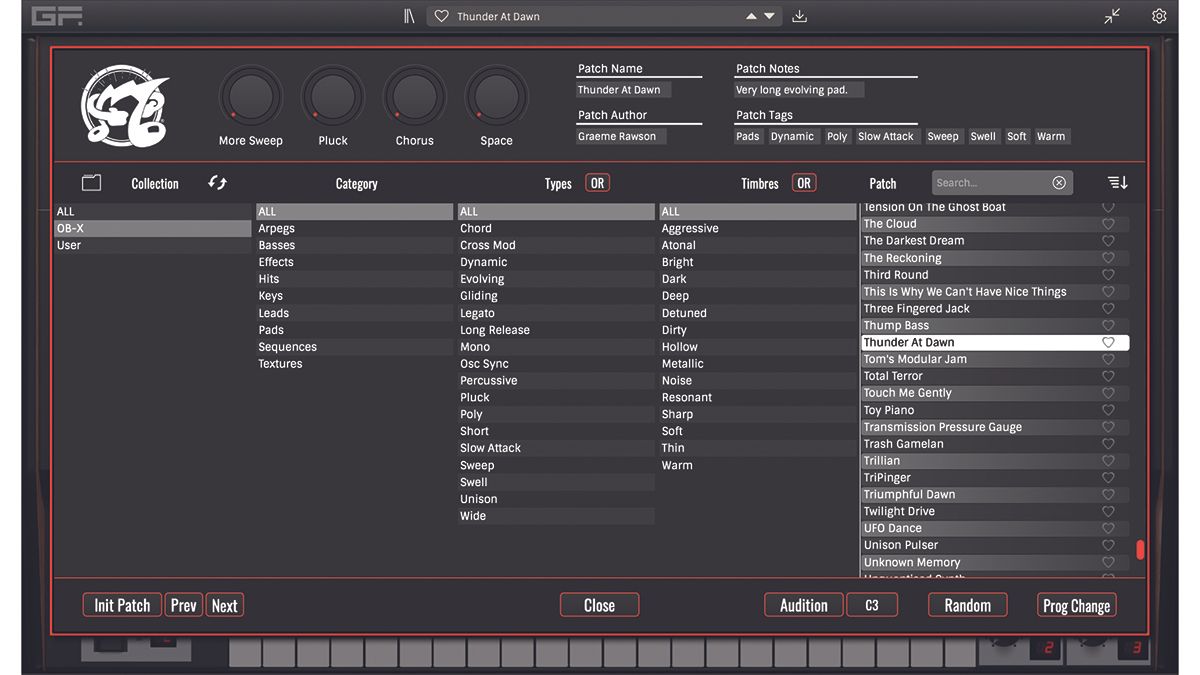Refresh the collection with the sync arrows
The height and width of the screenshot is (675, 1200).
pyautogui.click(x=217, y=182)
